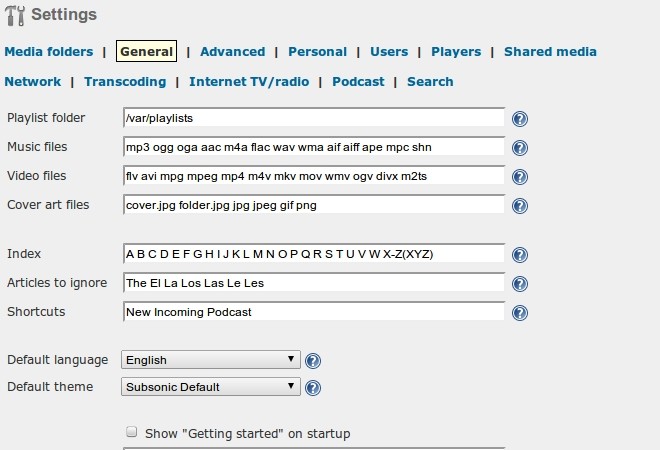Select the Players settings tab

point(456,52)
